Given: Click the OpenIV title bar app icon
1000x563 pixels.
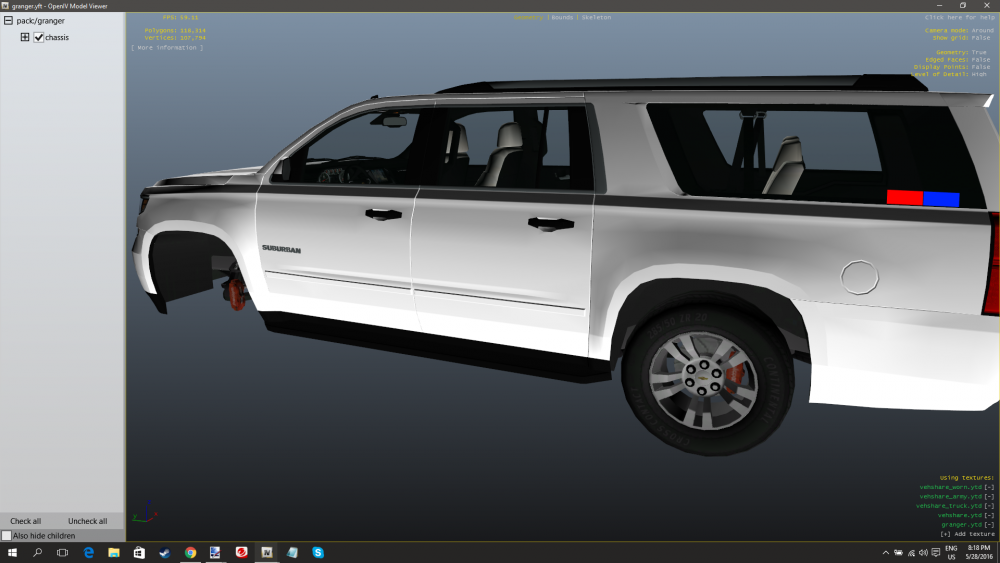Looking at the screenshot, I should pos(5,6).
